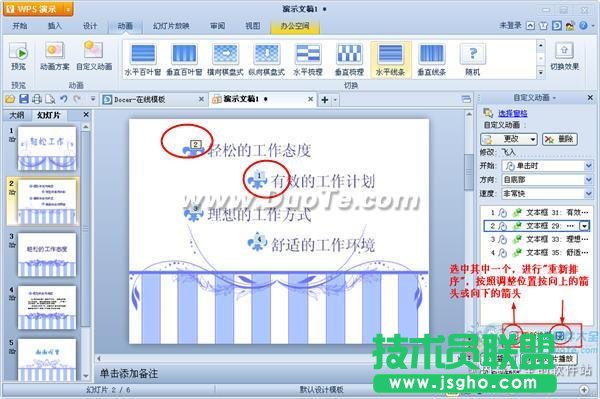Select slide 4 thumbnail
The image size is (600, 399).
click(x=47, y=308)
